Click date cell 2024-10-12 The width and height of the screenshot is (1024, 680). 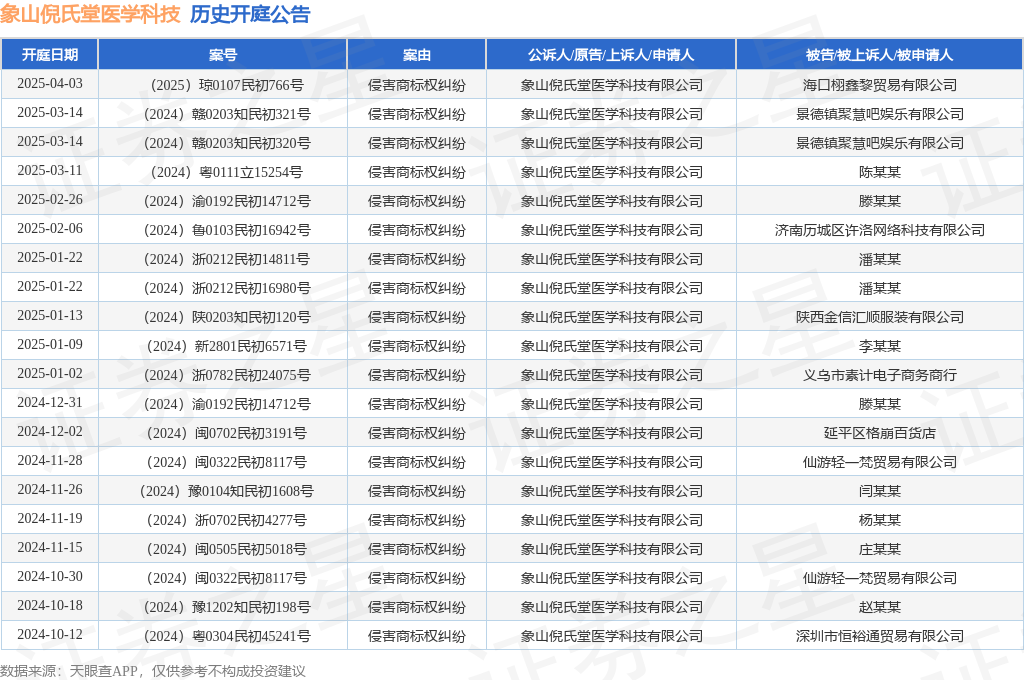tap(50, 634)
